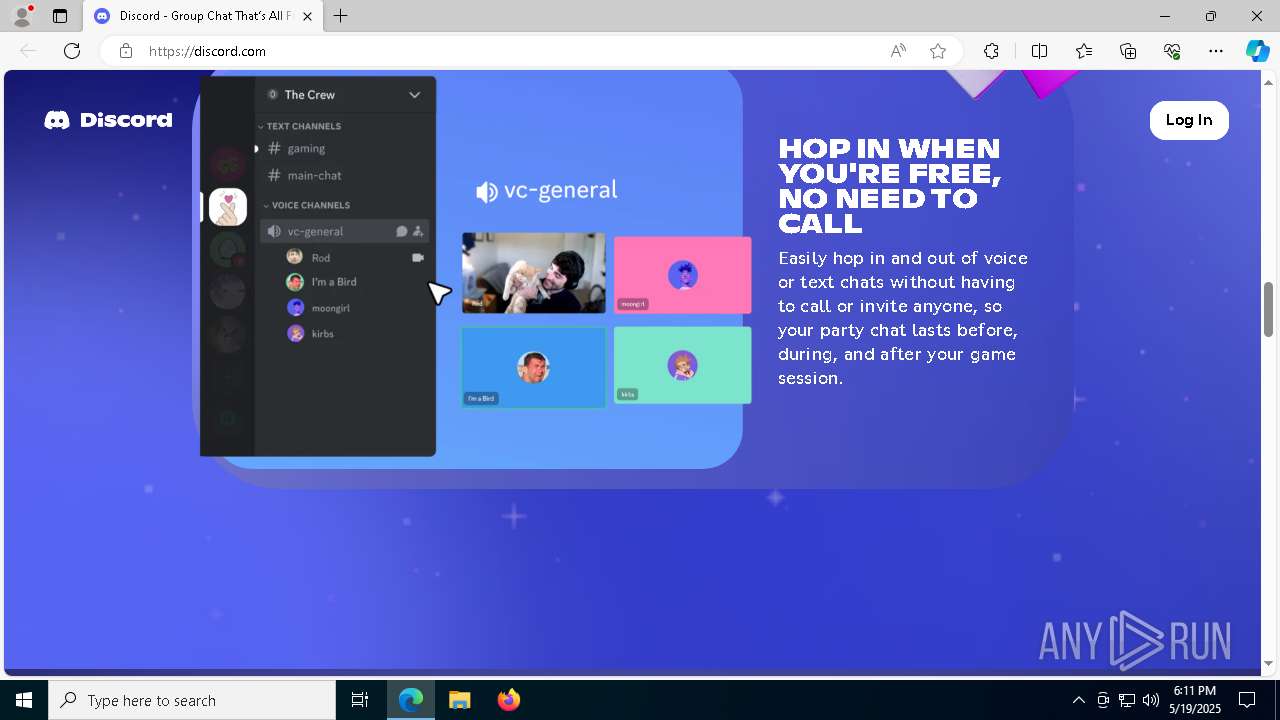Viewport: 1280px width, 720px height.
Task: Open the Discord logo home link
Action: [108, 120]
